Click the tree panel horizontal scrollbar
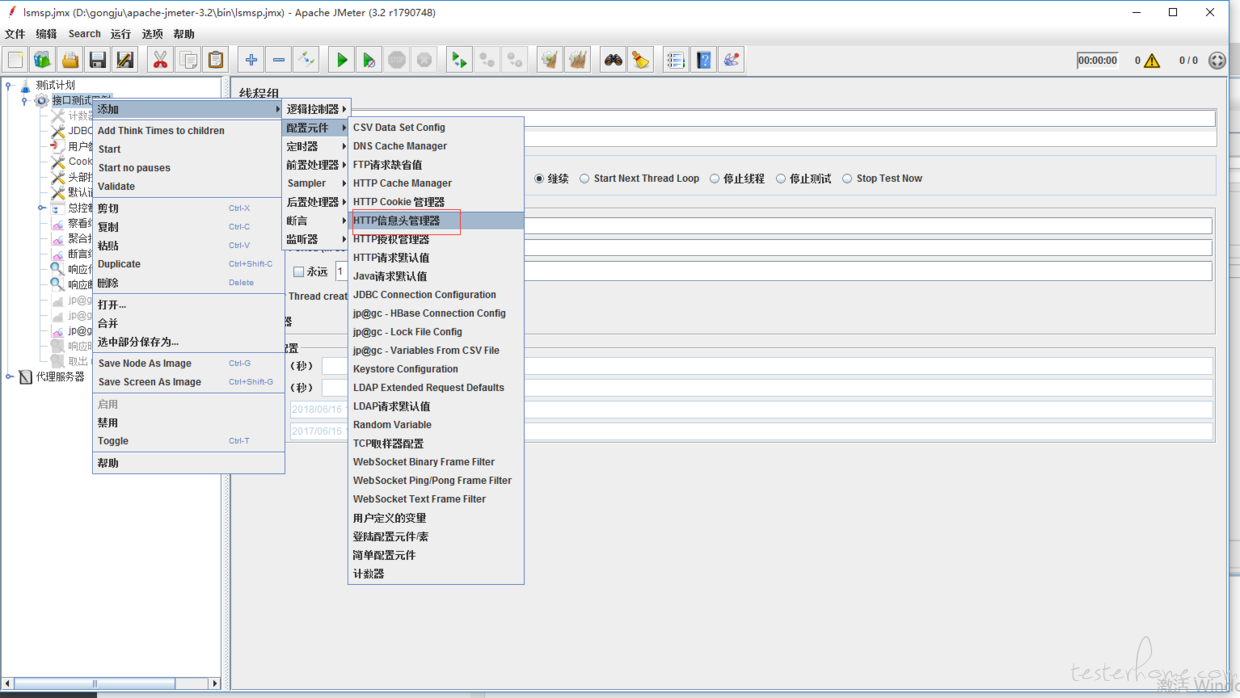Image resolution: width=1240 pixels, height=698 pixels. click(x=95, y=684)
